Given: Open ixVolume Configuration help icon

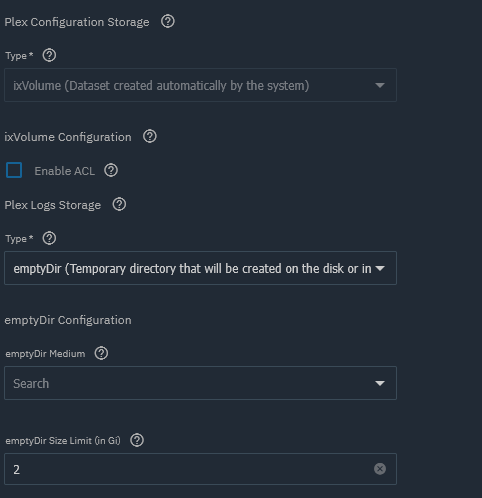Looking at the screenshot, I should click(x=150, y=137).
